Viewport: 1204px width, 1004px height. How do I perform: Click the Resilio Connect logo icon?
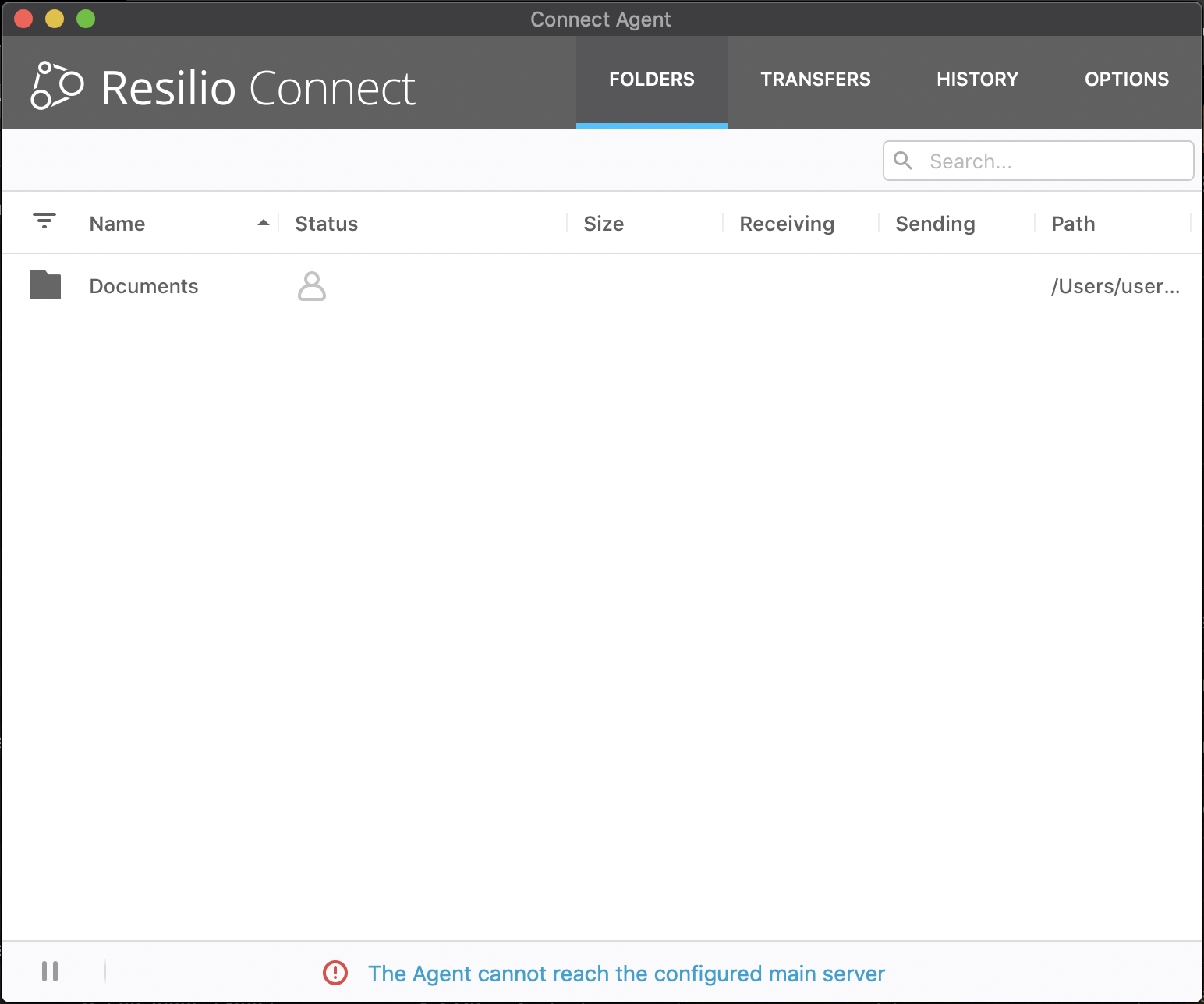click(x=56, y=86)
